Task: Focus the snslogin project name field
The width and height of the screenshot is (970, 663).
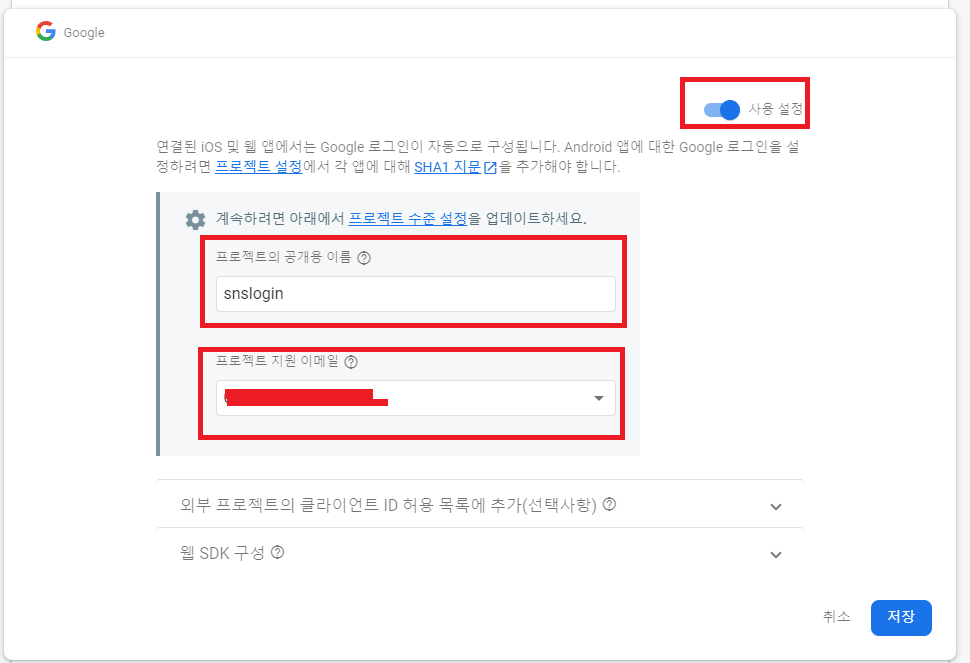Action: coord(416,294)
